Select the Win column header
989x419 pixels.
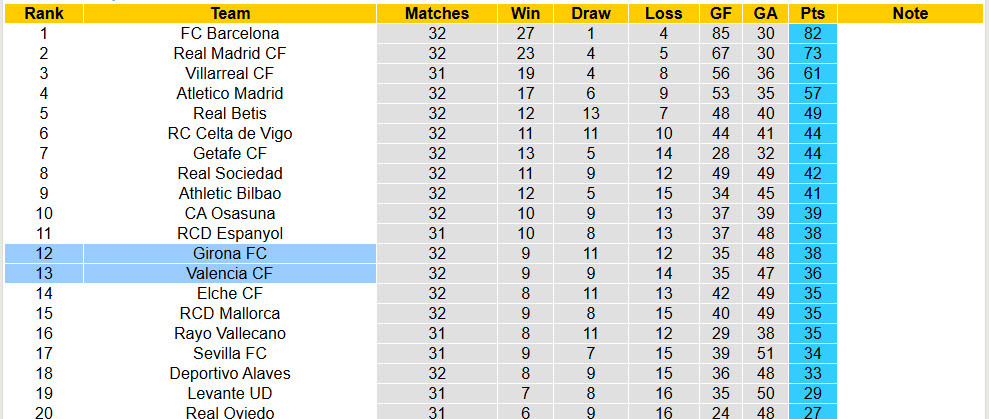click(x=525, y=13)
